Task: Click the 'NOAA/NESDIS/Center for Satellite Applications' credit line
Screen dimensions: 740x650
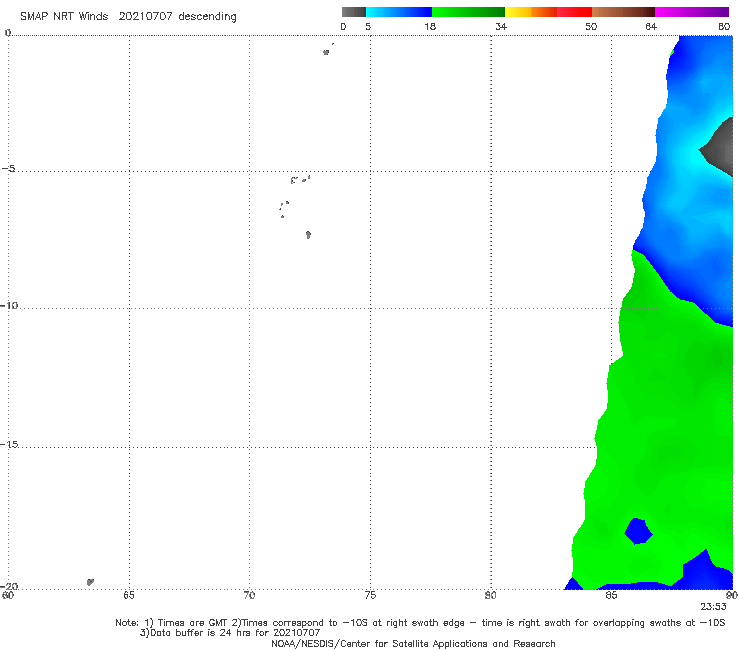Action: click(x=413, y=643)
